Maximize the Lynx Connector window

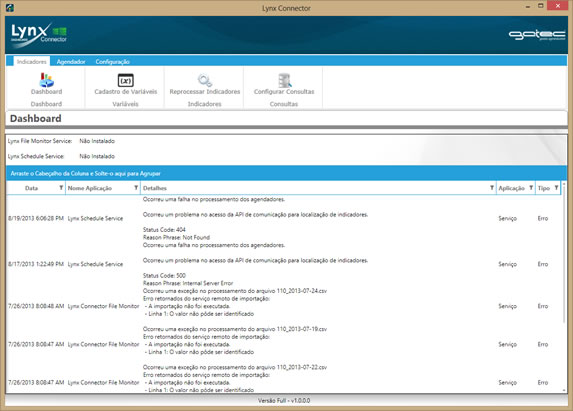(541, 6)
